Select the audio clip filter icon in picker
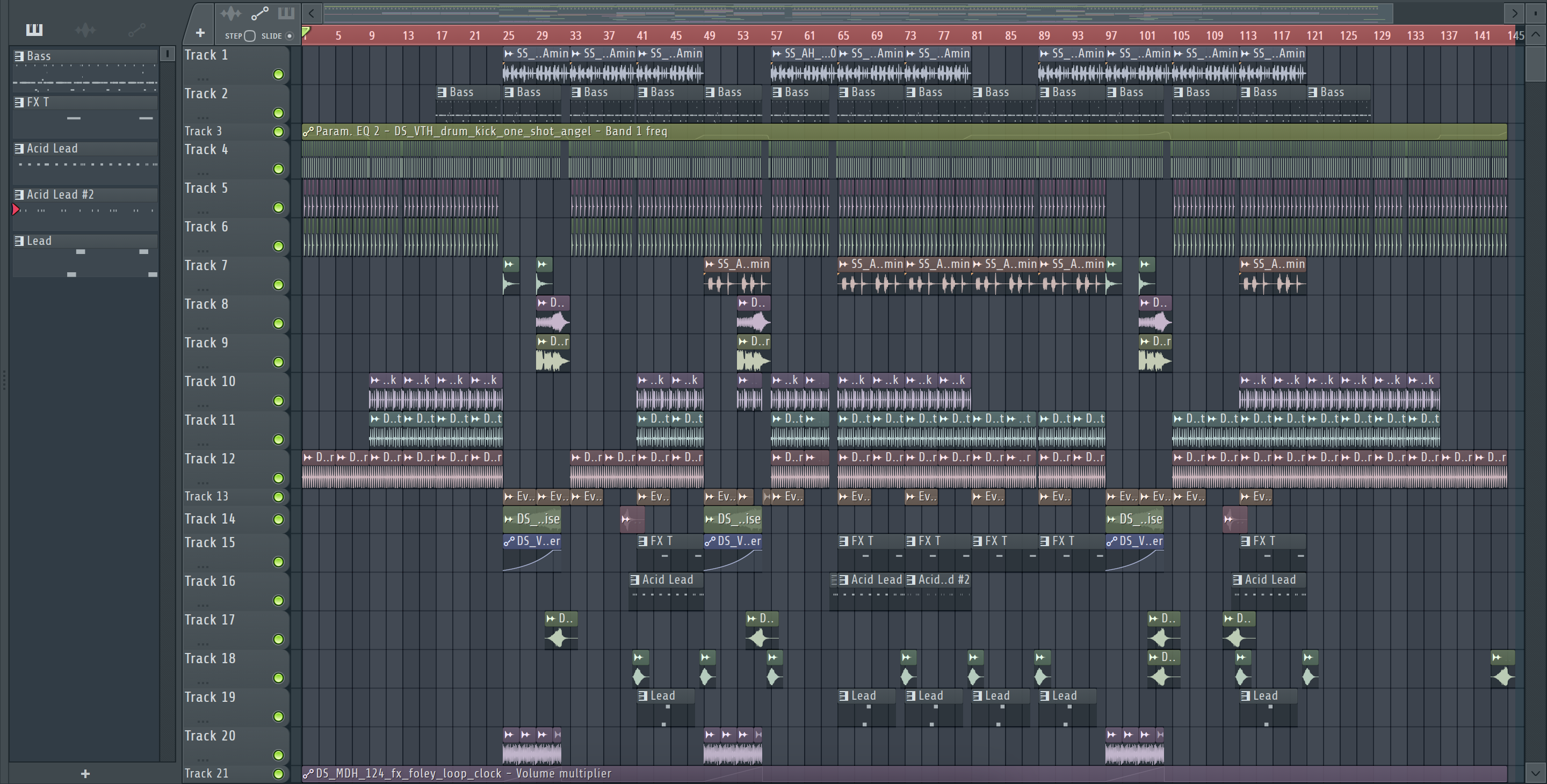 85,30
